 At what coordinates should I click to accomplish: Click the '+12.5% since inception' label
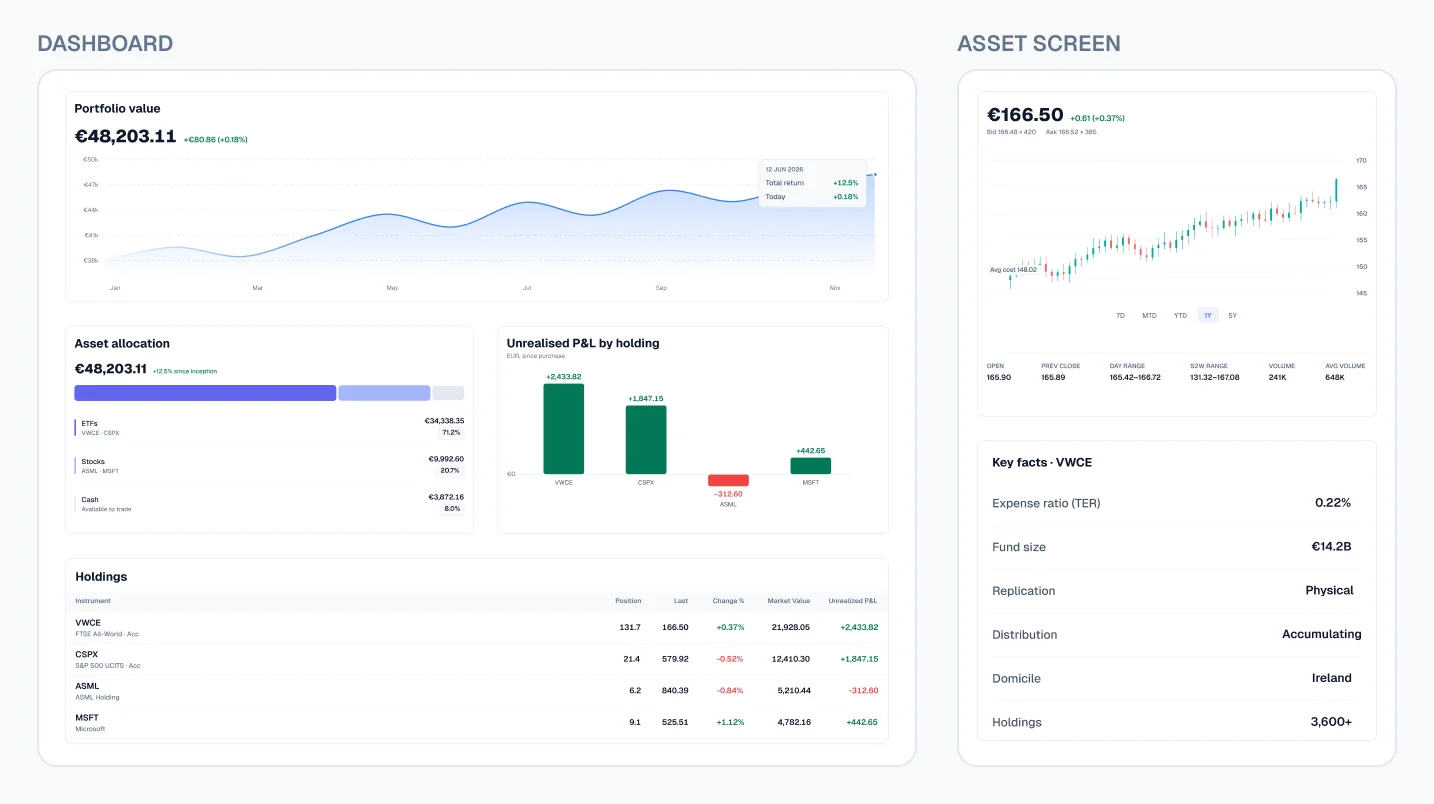(184, 371)
